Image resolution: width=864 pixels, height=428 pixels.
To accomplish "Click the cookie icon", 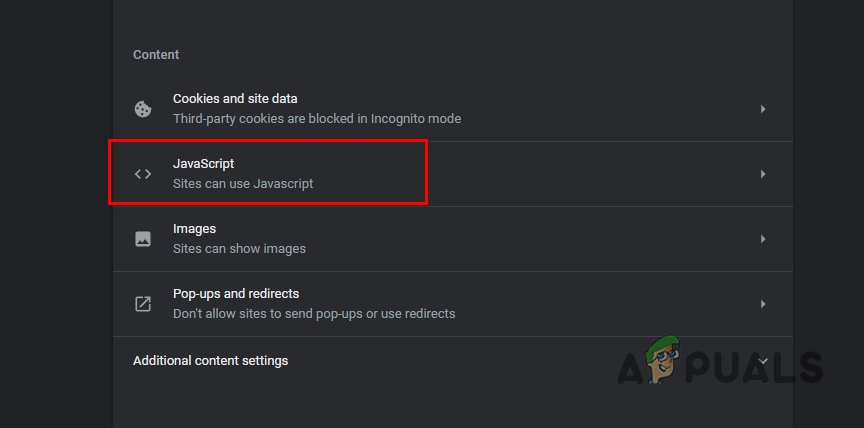I will coord(143,109).
